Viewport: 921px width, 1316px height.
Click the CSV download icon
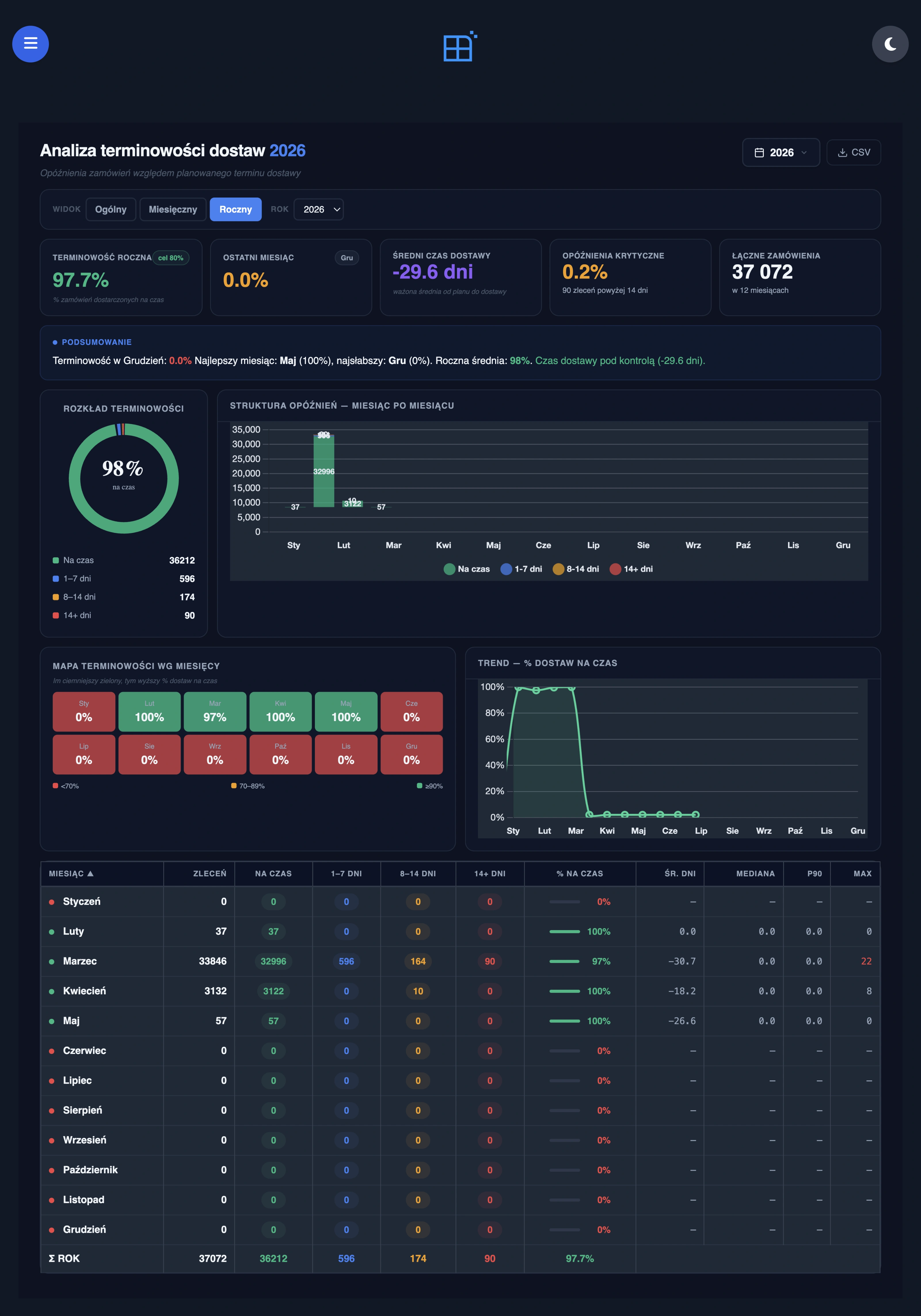[x=842, y=152]
